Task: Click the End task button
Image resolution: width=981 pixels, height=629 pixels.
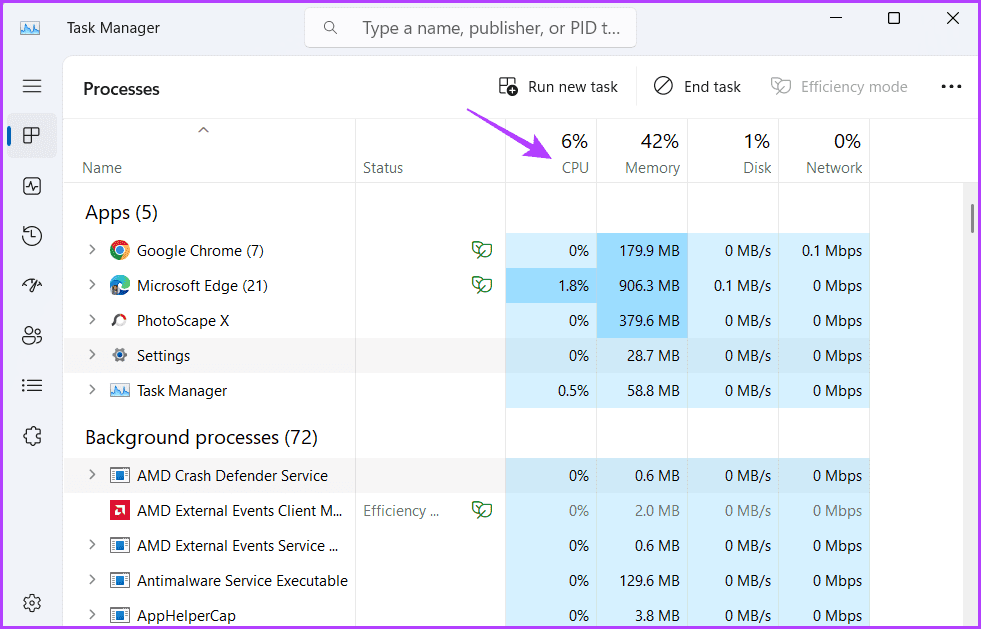Action: tap(697, 86)
